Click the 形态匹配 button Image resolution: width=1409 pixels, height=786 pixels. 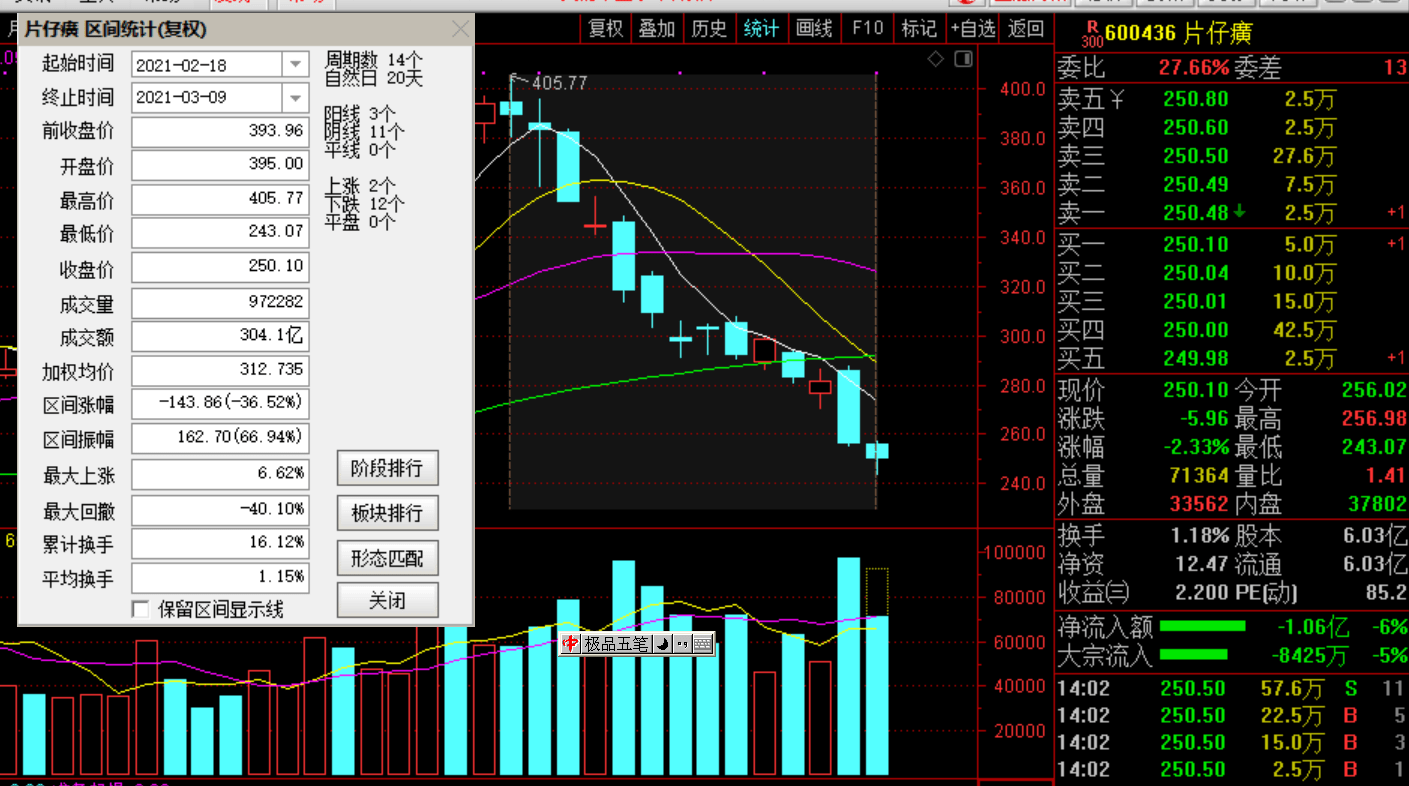pyautogui.click(x=388, y=558)
